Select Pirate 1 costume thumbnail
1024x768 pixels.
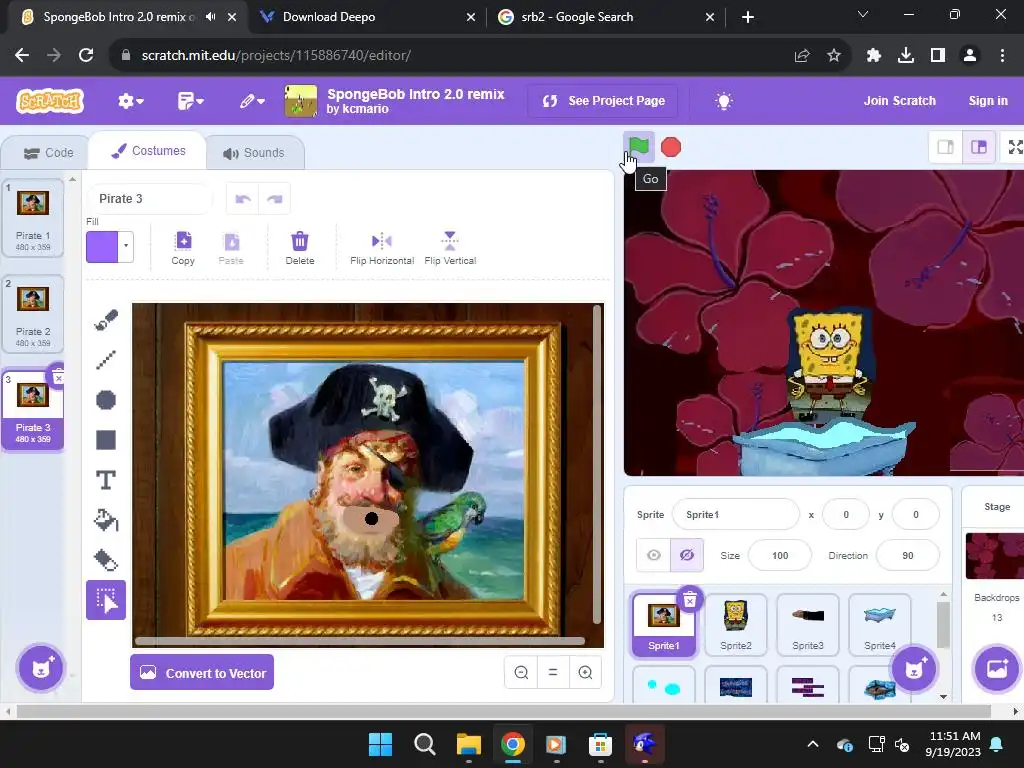coord(33,219)
